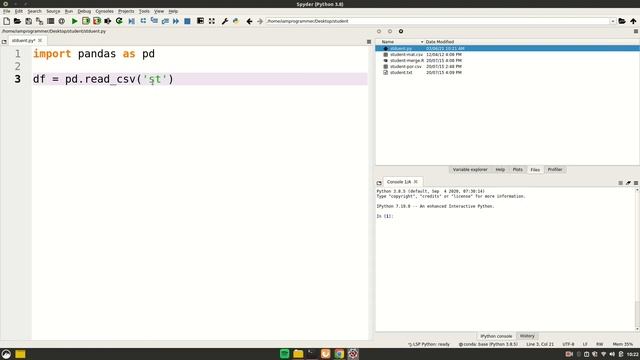Run current cell

pyautogui.click(x=86, y=21)
